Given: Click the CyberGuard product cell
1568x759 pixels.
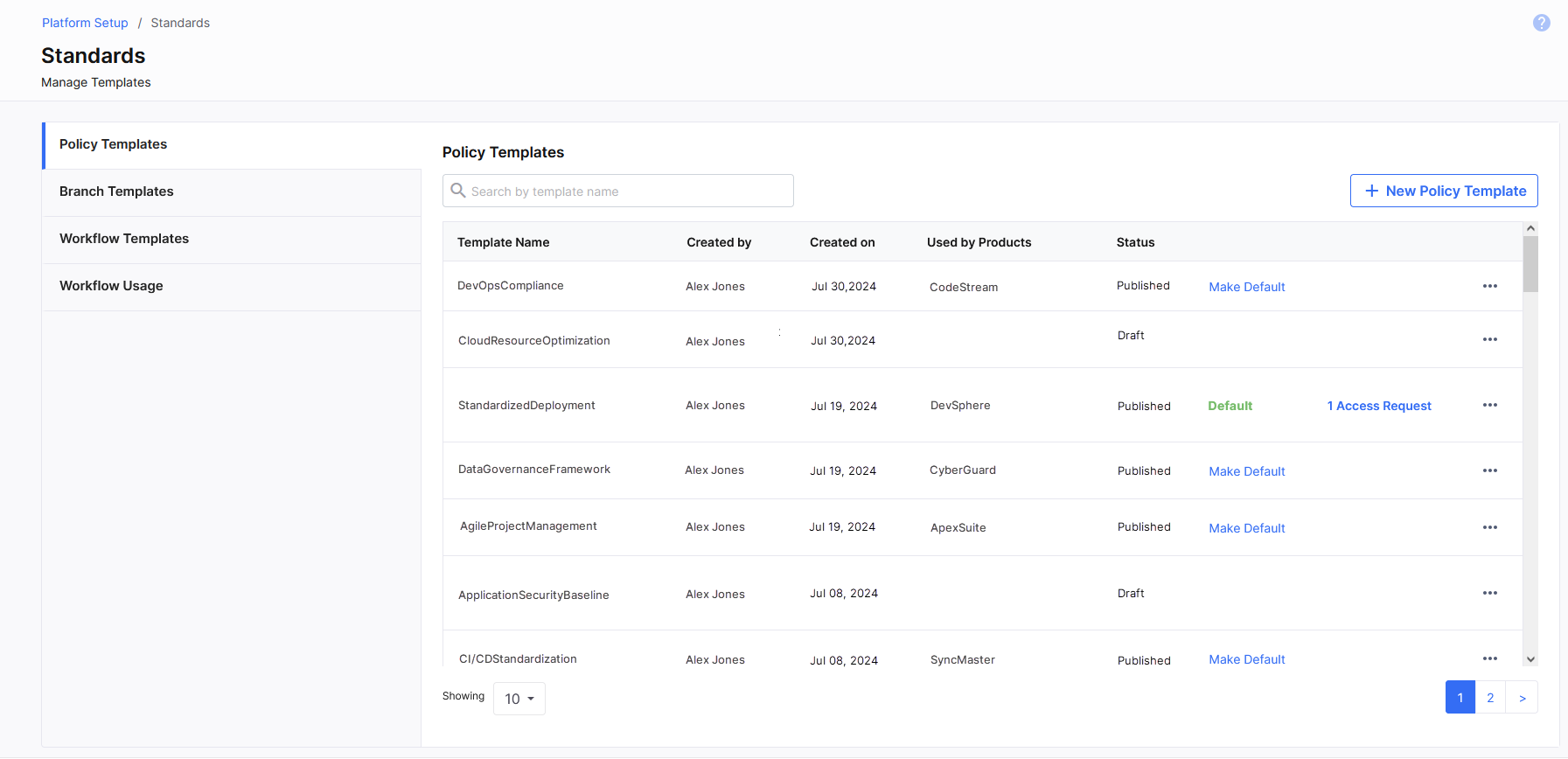Looking at the screenshot, I should click(963, 470).
